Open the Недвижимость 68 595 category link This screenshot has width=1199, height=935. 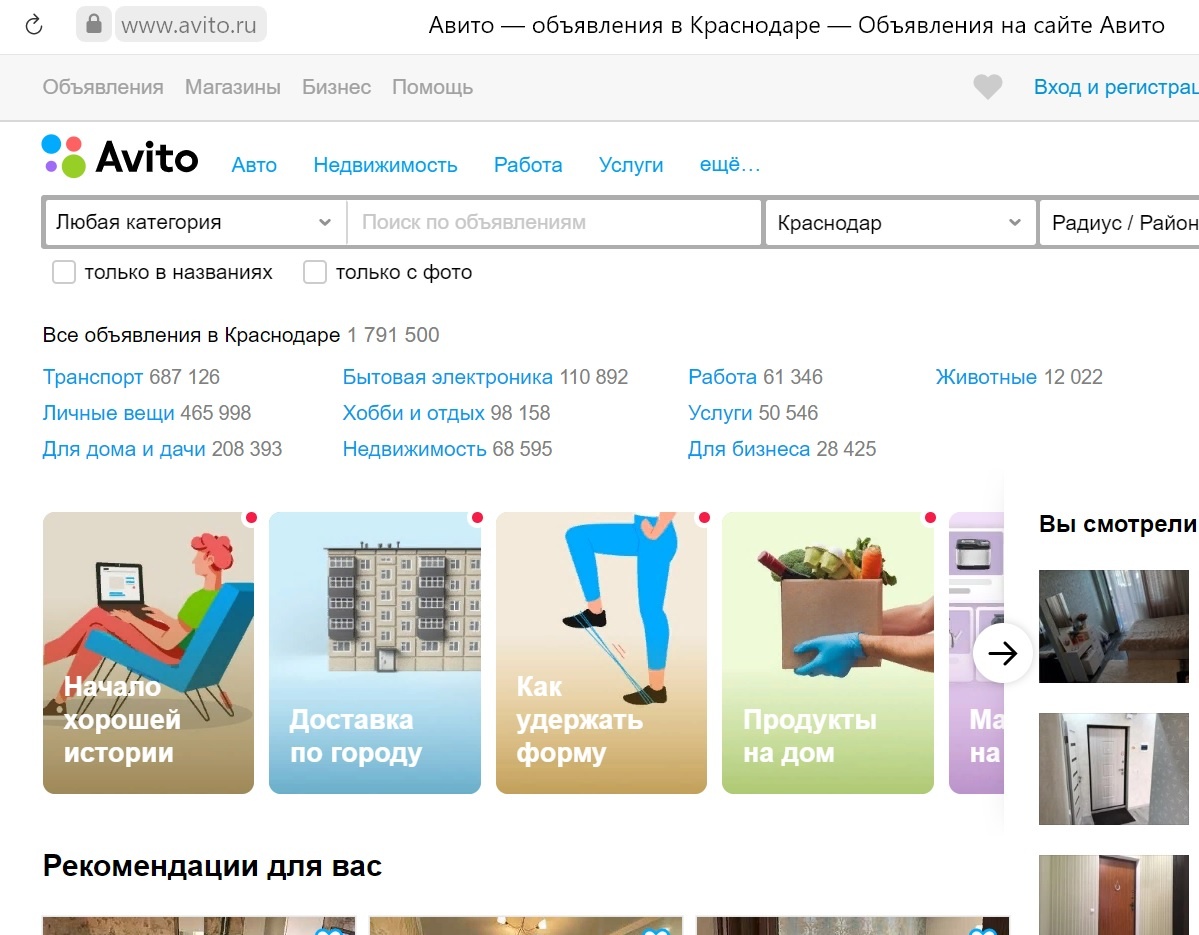pyautogui.click(x=414, y=449)
